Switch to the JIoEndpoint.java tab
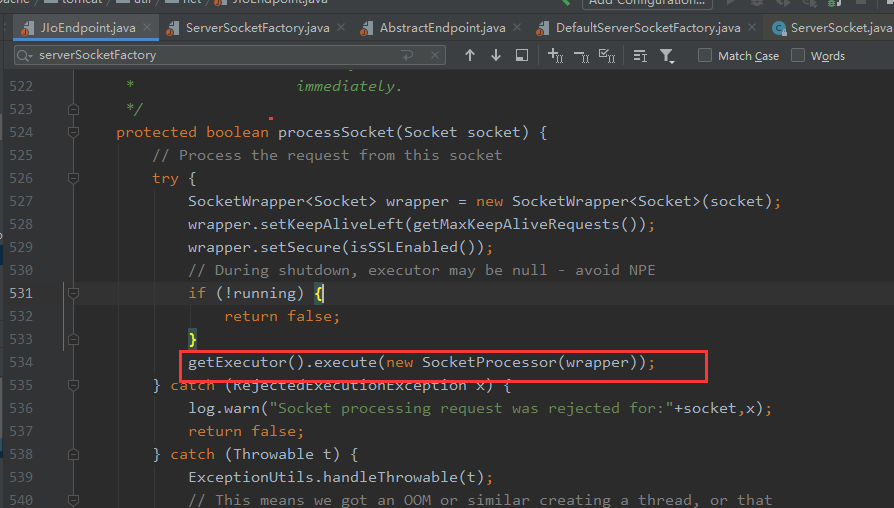Image resolution: width=894 pixels, height=508 pixels. click(x=88, y=27)
